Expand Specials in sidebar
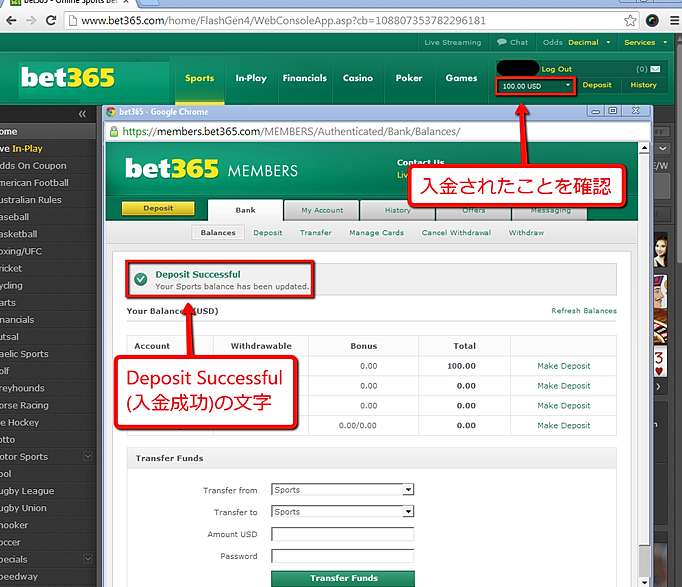 click(x=88, y=559)
